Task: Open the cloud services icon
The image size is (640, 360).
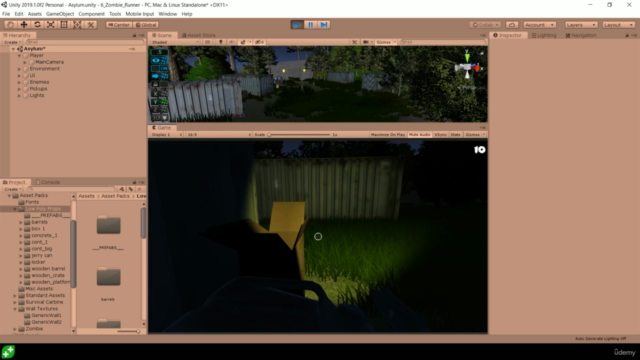Action: (x=512, y=25)
